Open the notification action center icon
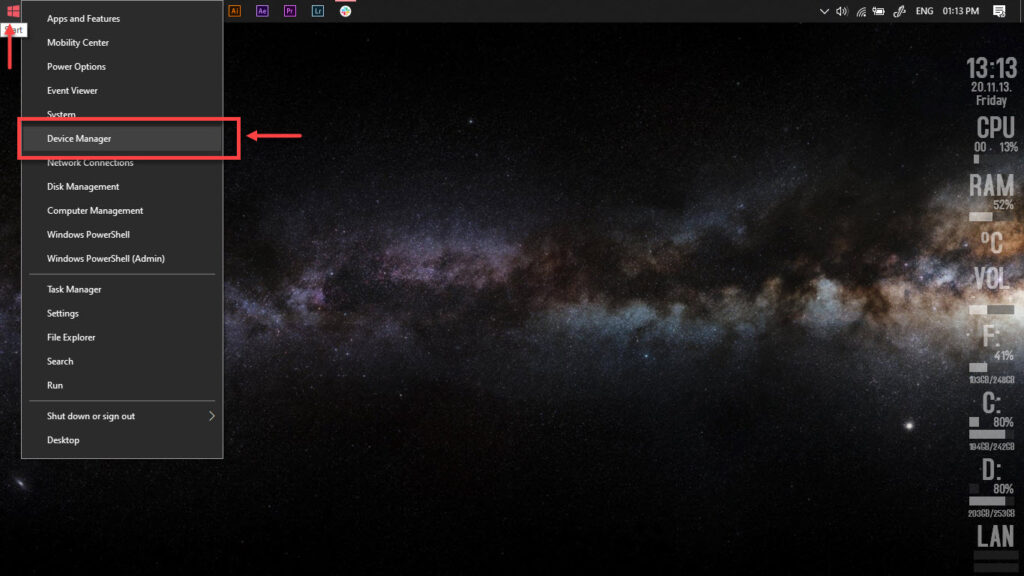 pos(999,11)
